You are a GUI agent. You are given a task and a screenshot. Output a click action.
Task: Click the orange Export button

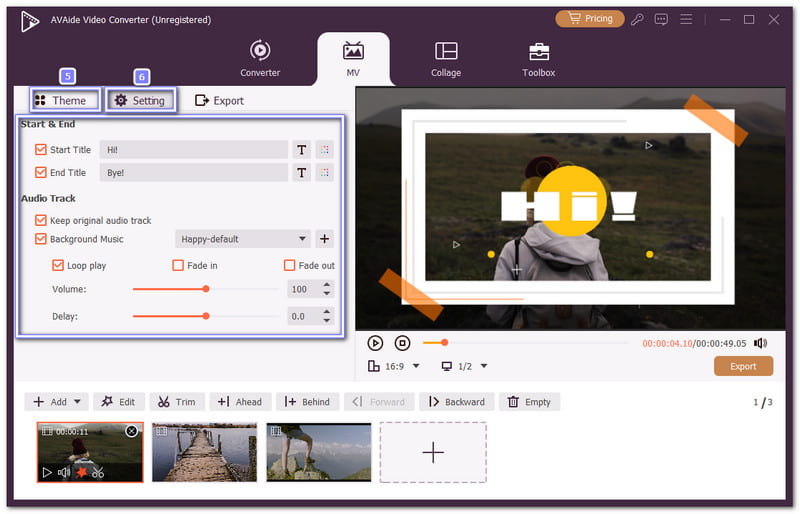tap(743, 366)
